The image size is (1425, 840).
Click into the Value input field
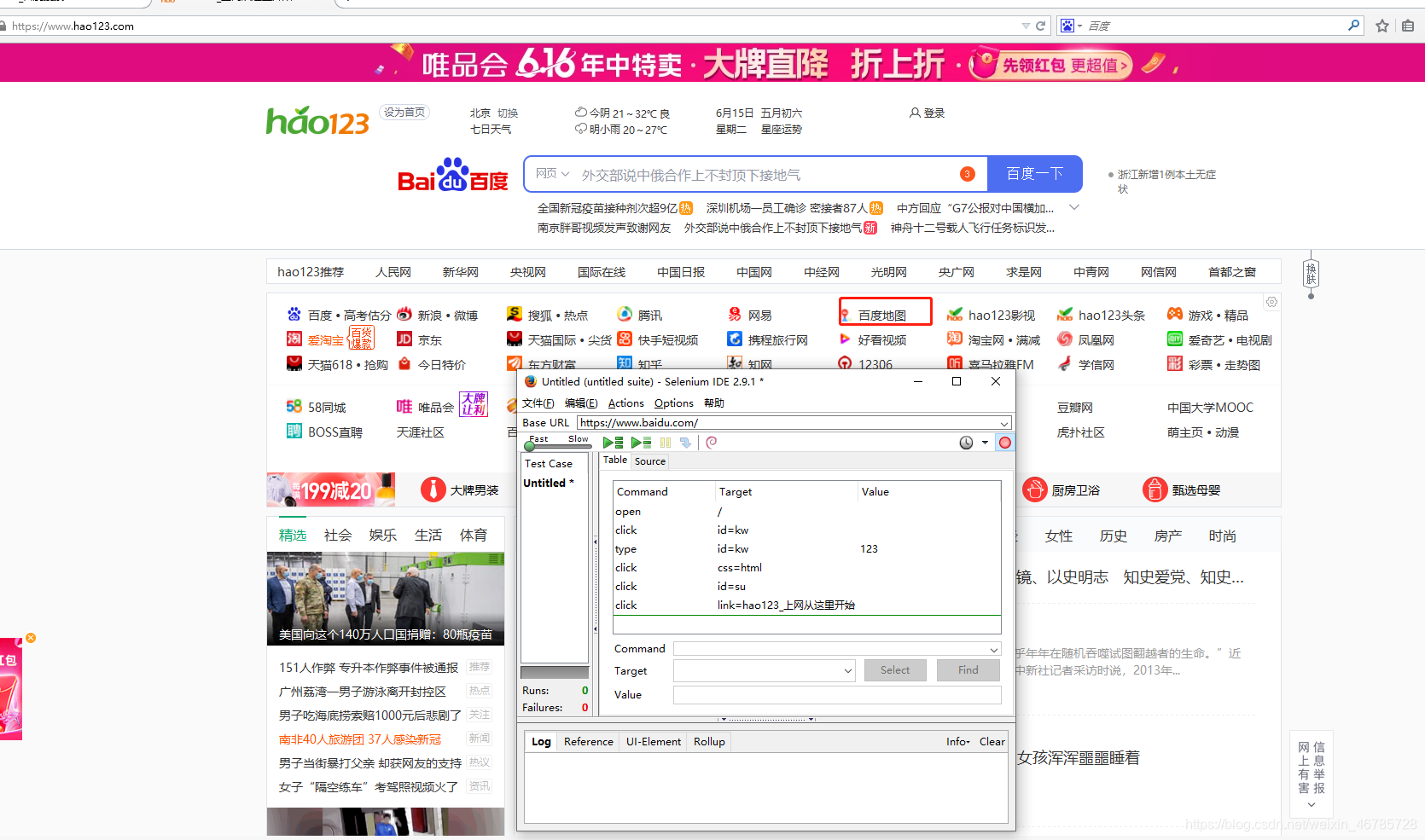837,695
